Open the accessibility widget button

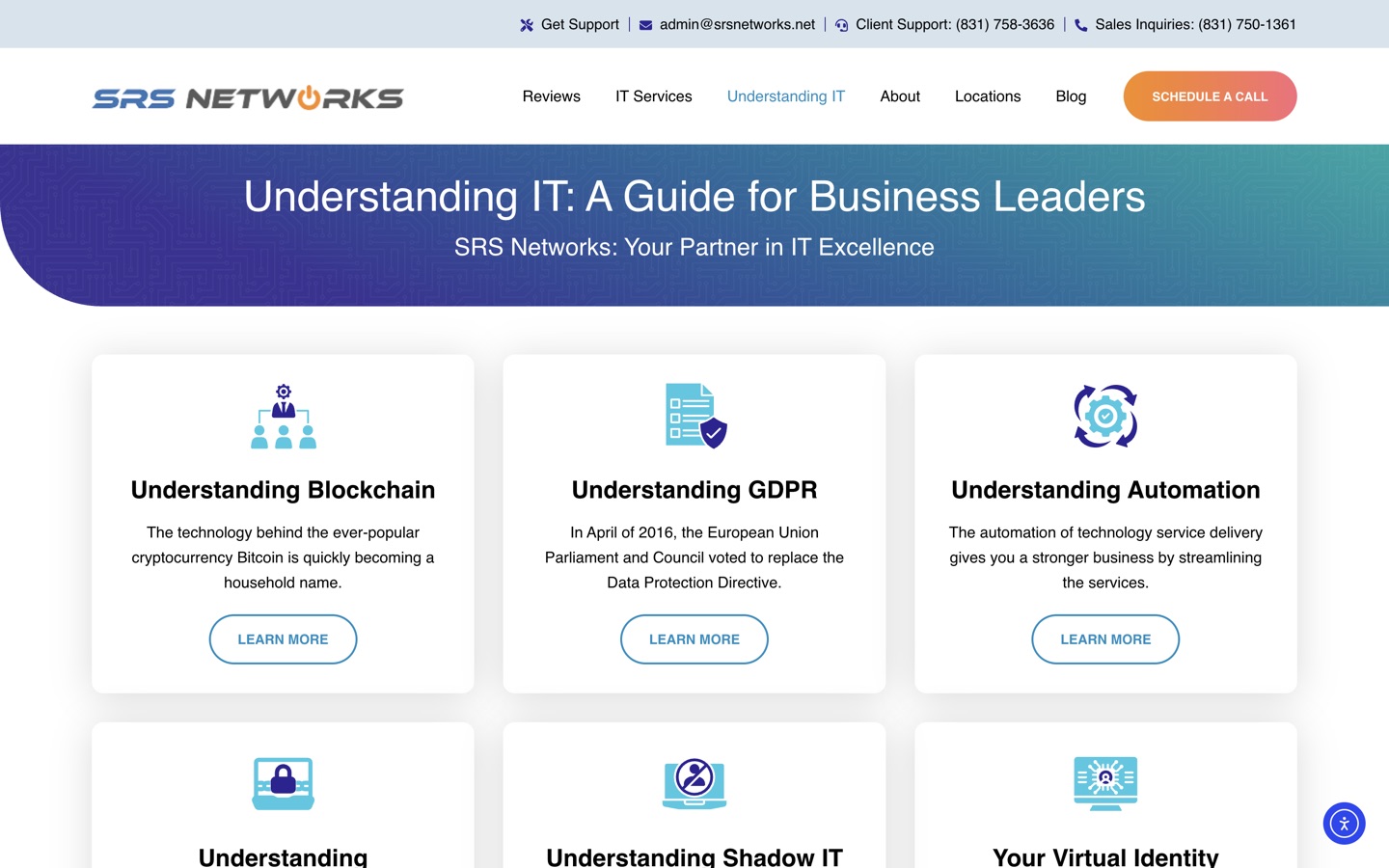(x=1344, y=824)
